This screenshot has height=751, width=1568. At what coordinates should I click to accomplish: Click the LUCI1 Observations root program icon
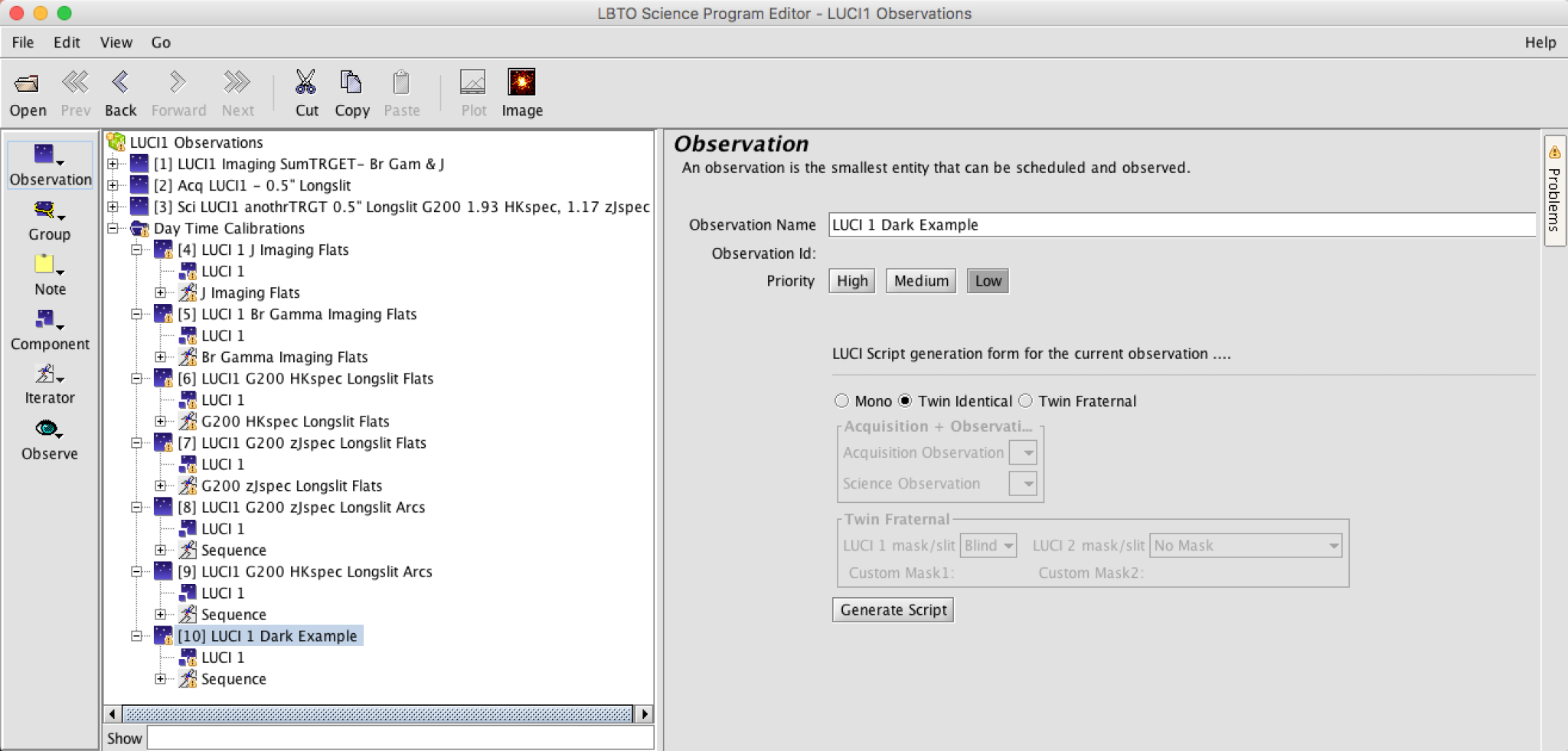coord(116,142)
